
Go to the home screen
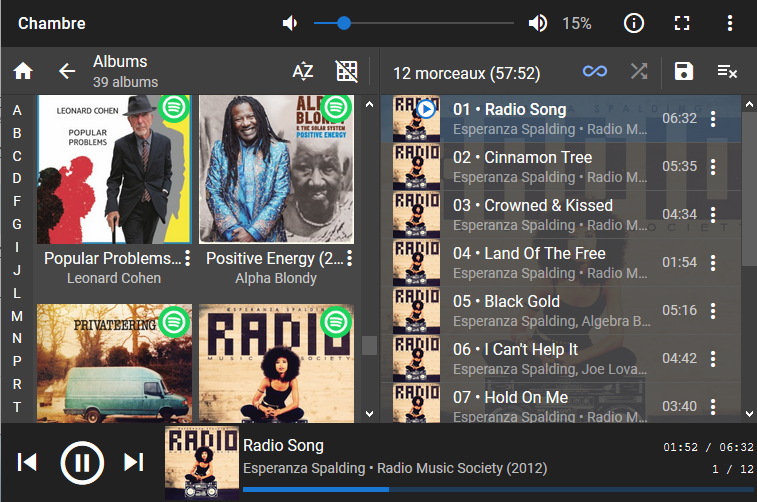[x=23, y=71]
